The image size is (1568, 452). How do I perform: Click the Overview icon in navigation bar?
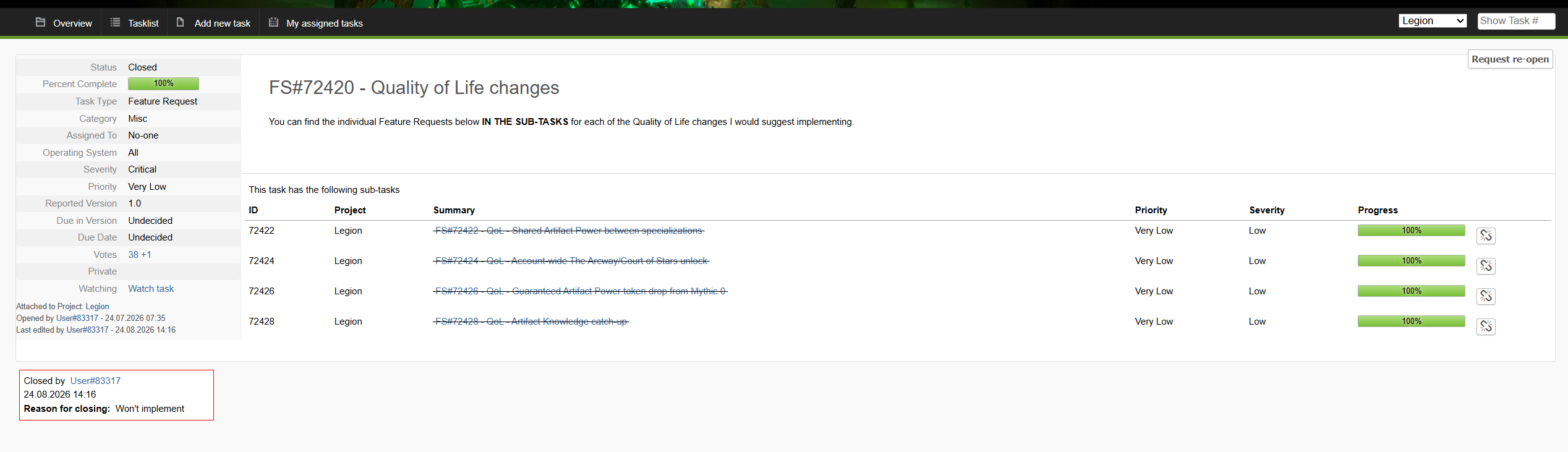click(x=40, y=22)
